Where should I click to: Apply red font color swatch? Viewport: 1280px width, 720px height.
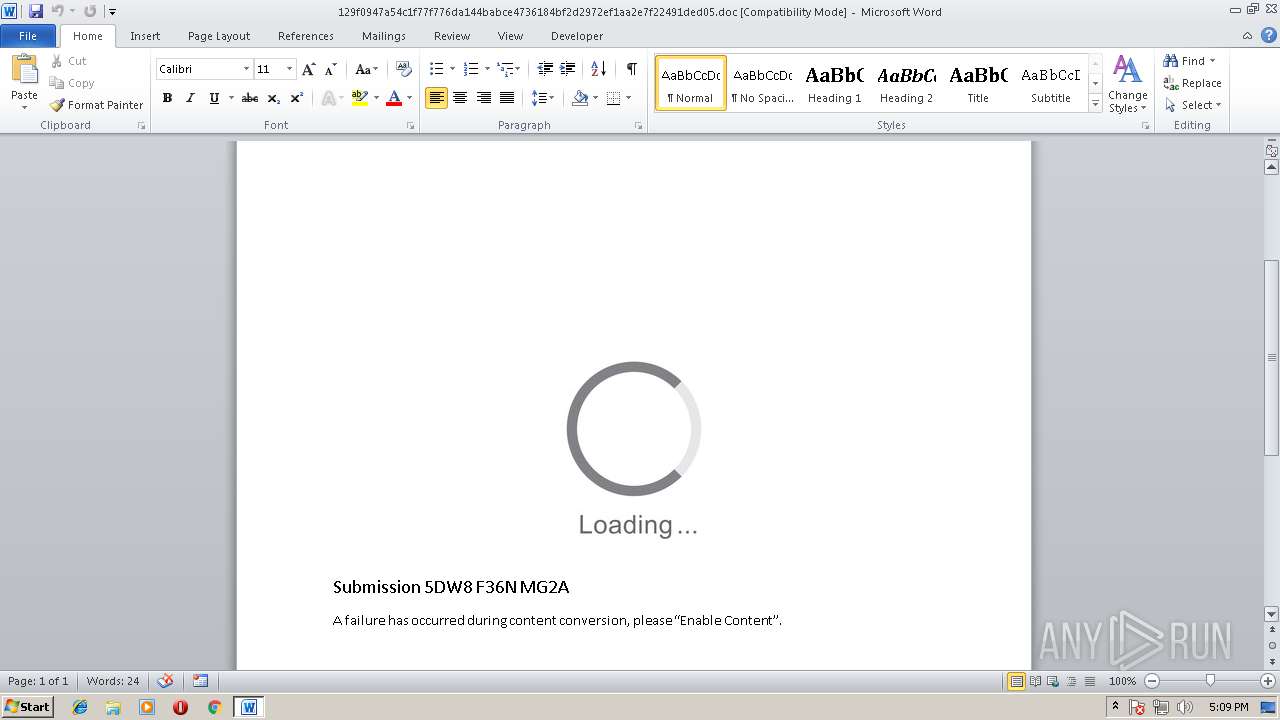click(x=394, y=98)
